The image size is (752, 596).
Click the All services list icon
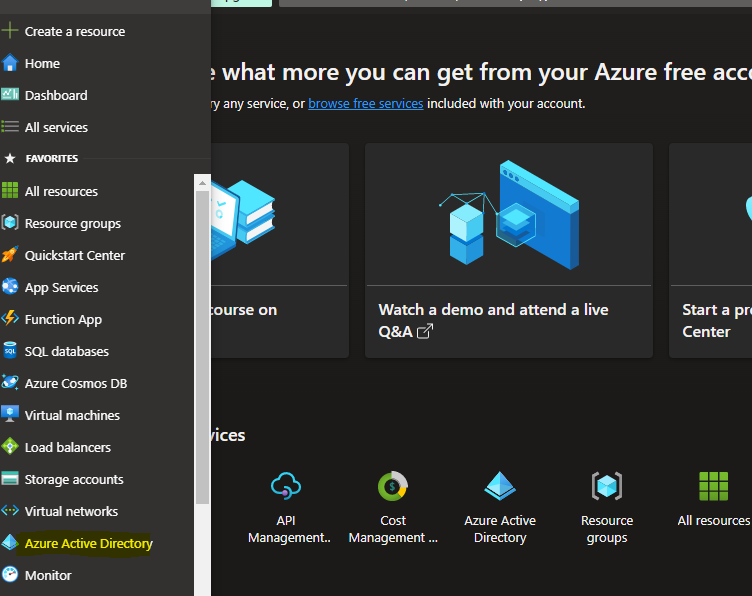[10, 127]
